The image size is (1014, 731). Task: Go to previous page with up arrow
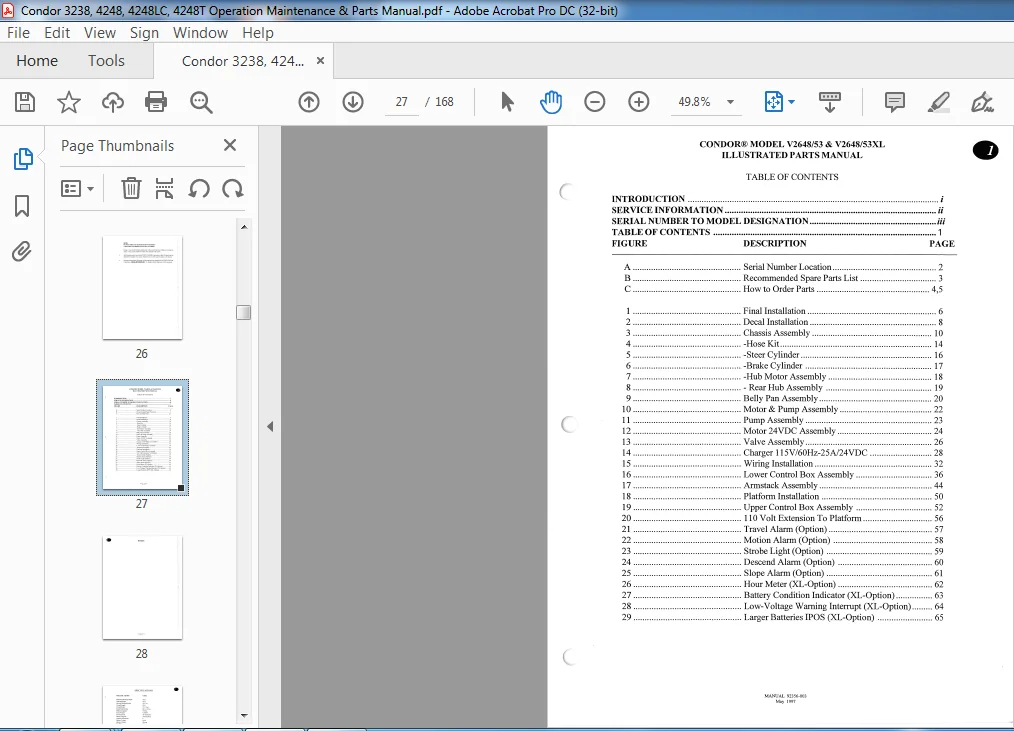click(x=309, y=102)
